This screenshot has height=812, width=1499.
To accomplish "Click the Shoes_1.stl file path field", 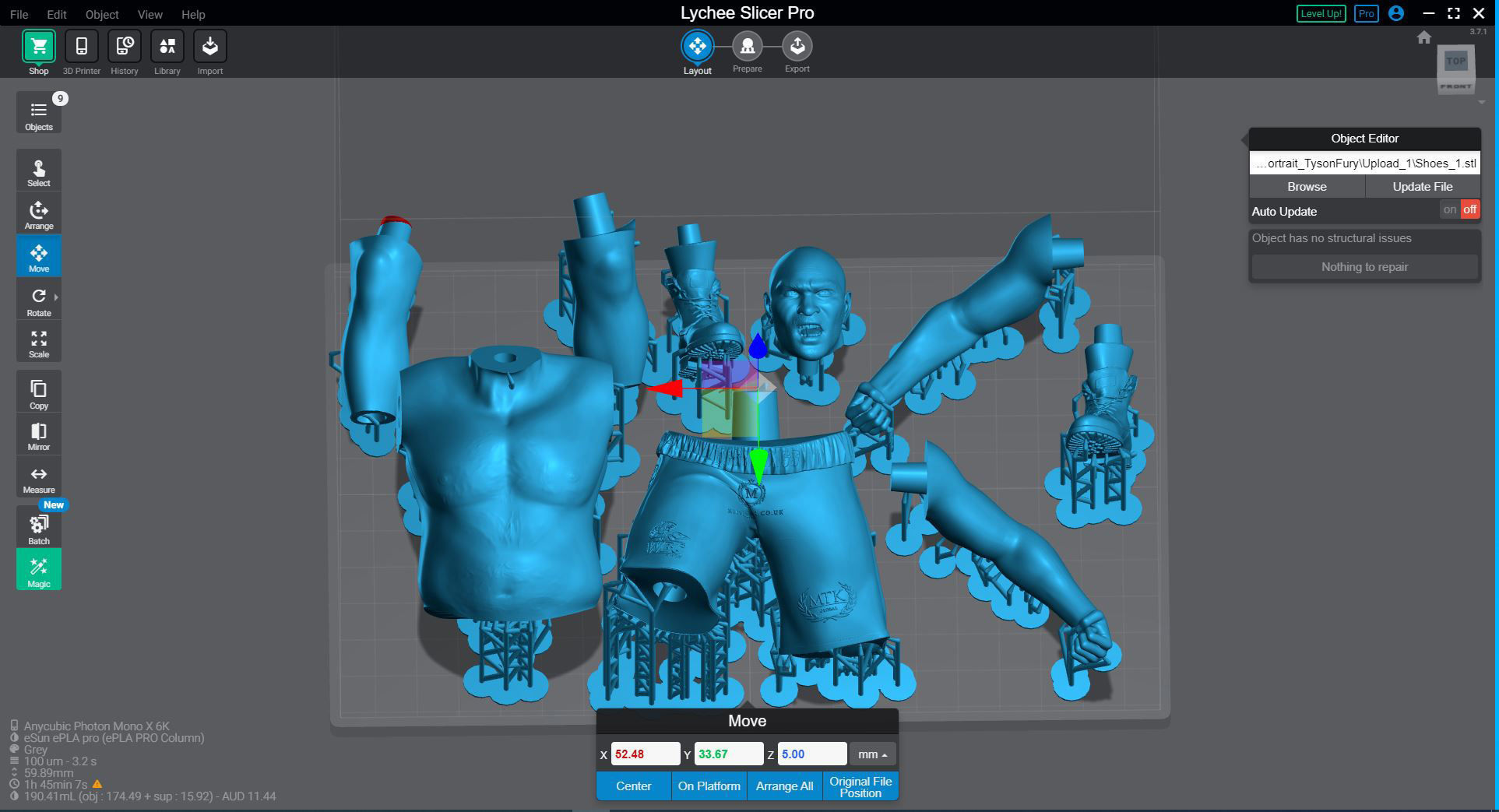I will pos(1364,163).
